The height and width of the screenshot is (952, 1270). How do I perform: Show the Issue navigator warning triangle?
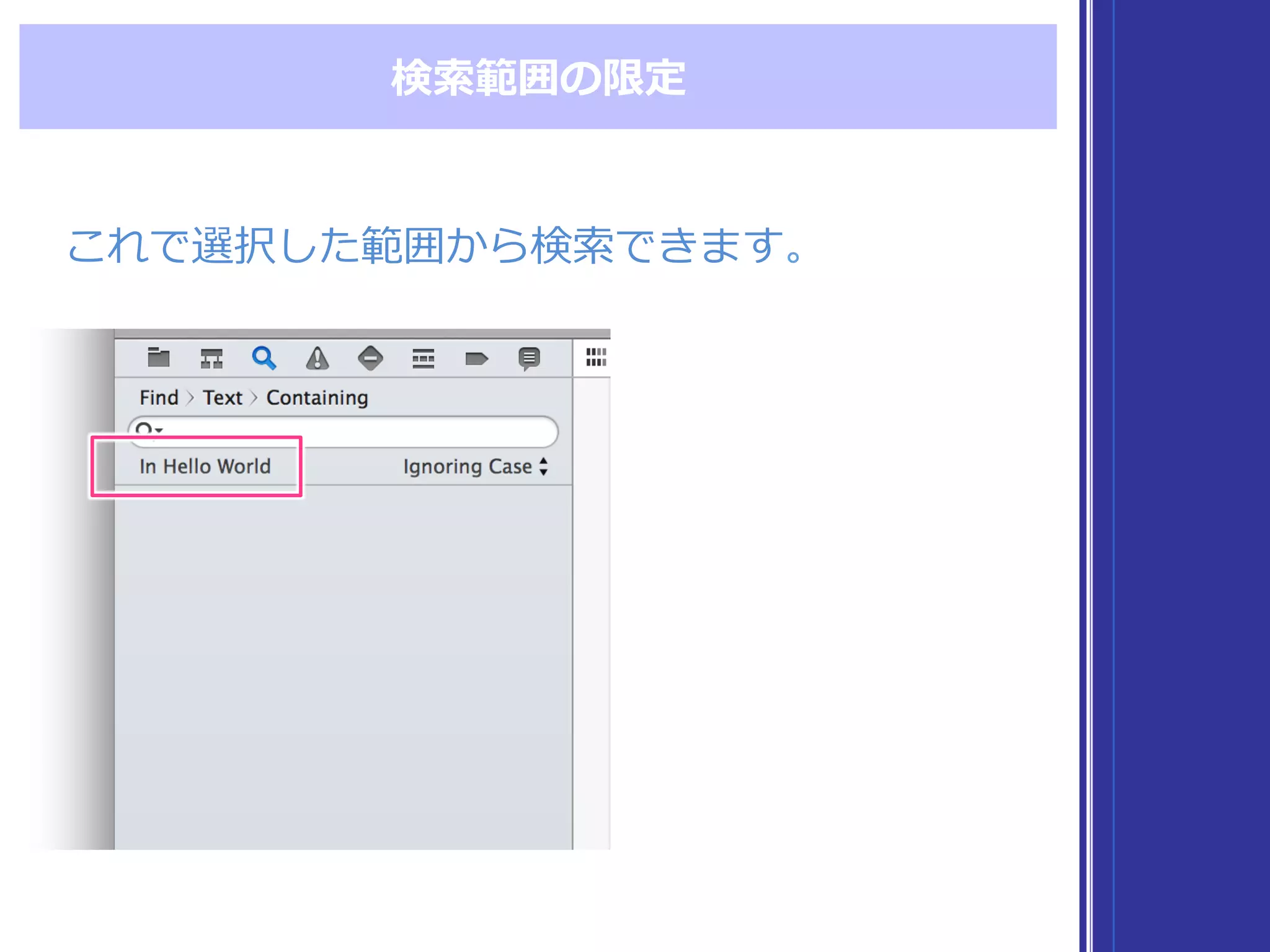click(x=317, y=358)
